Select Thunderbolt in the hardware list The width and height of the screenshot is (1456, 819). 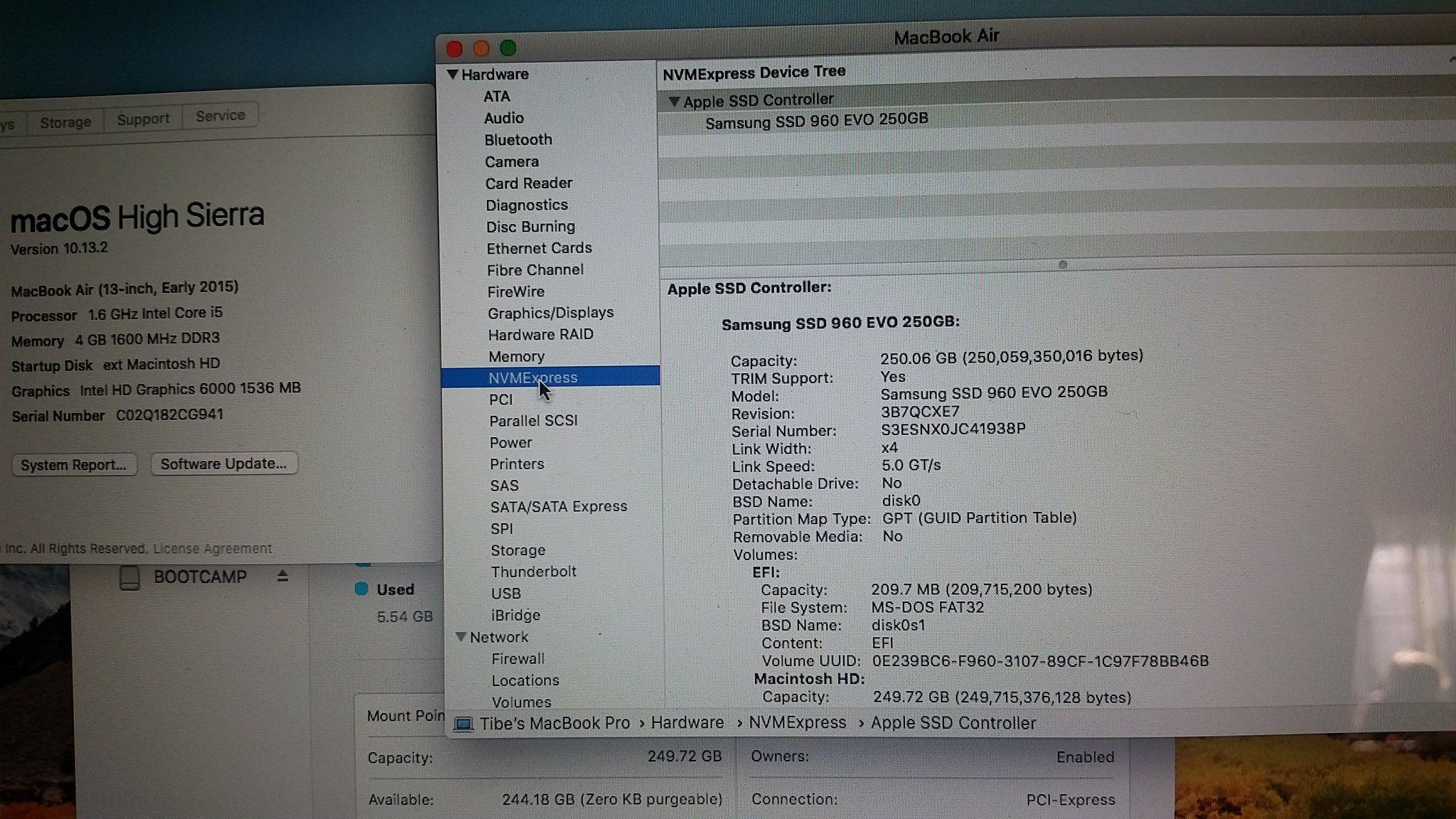click(533, 572)
